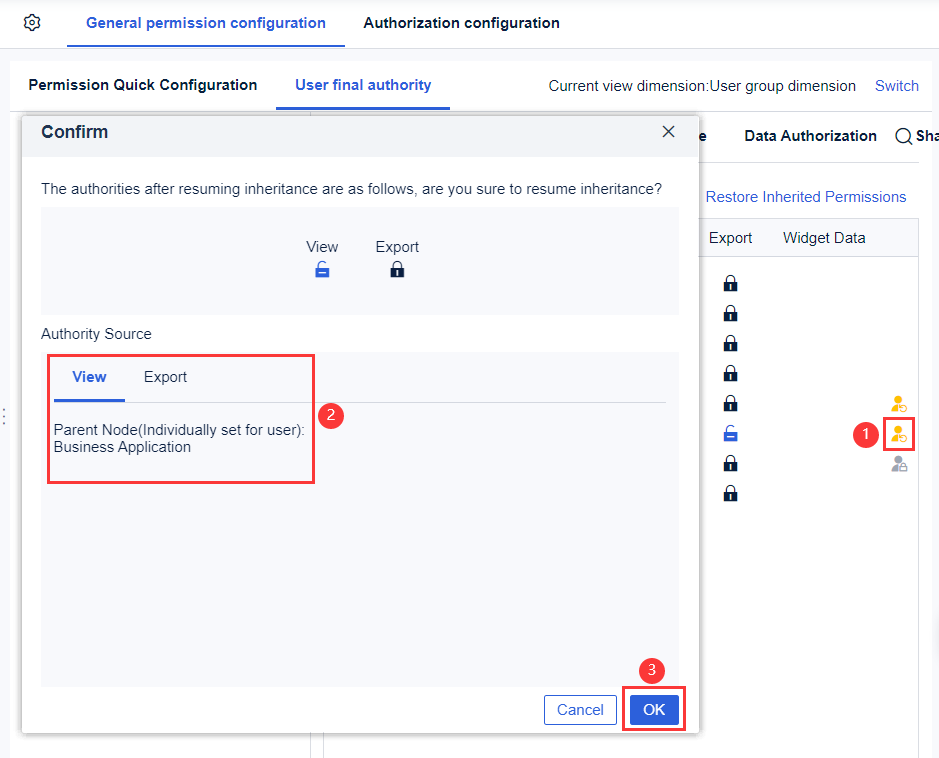Select the highlighted restore-permission user icon marked 1
The height and width of the screenshot is (758, 939).
(898, 434)
